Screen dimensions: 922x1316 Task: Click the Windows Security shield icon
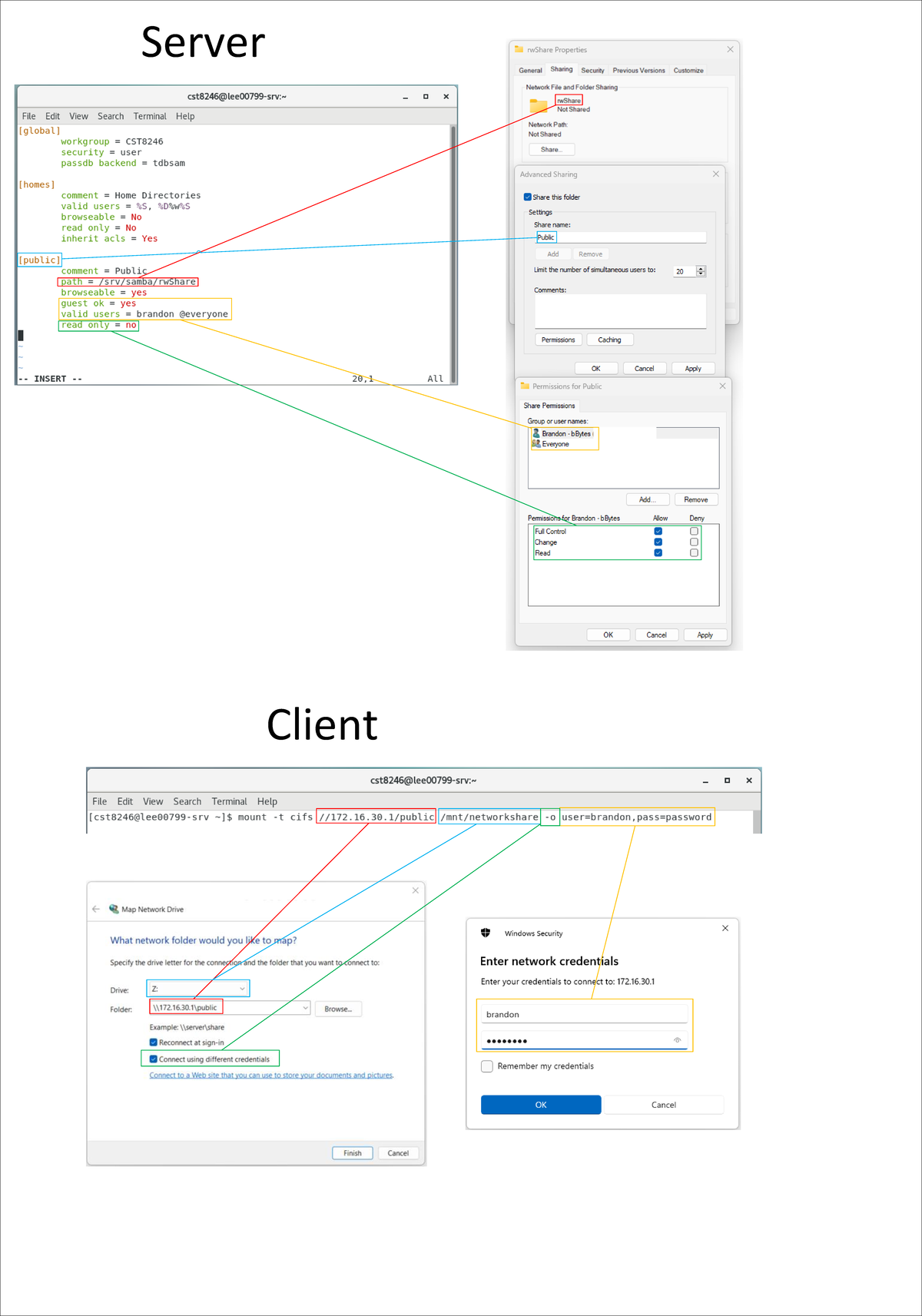486,933
